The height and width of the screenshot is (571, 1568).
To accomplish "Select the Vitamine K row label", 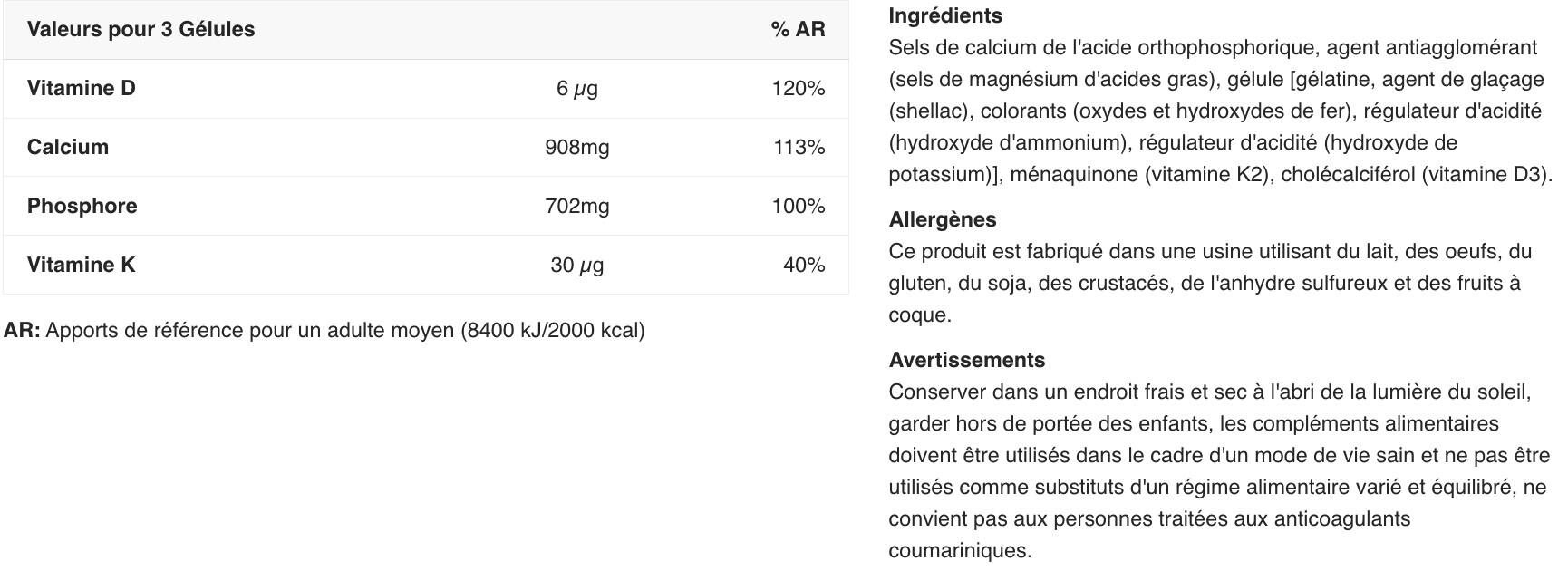I will [81, 265].
